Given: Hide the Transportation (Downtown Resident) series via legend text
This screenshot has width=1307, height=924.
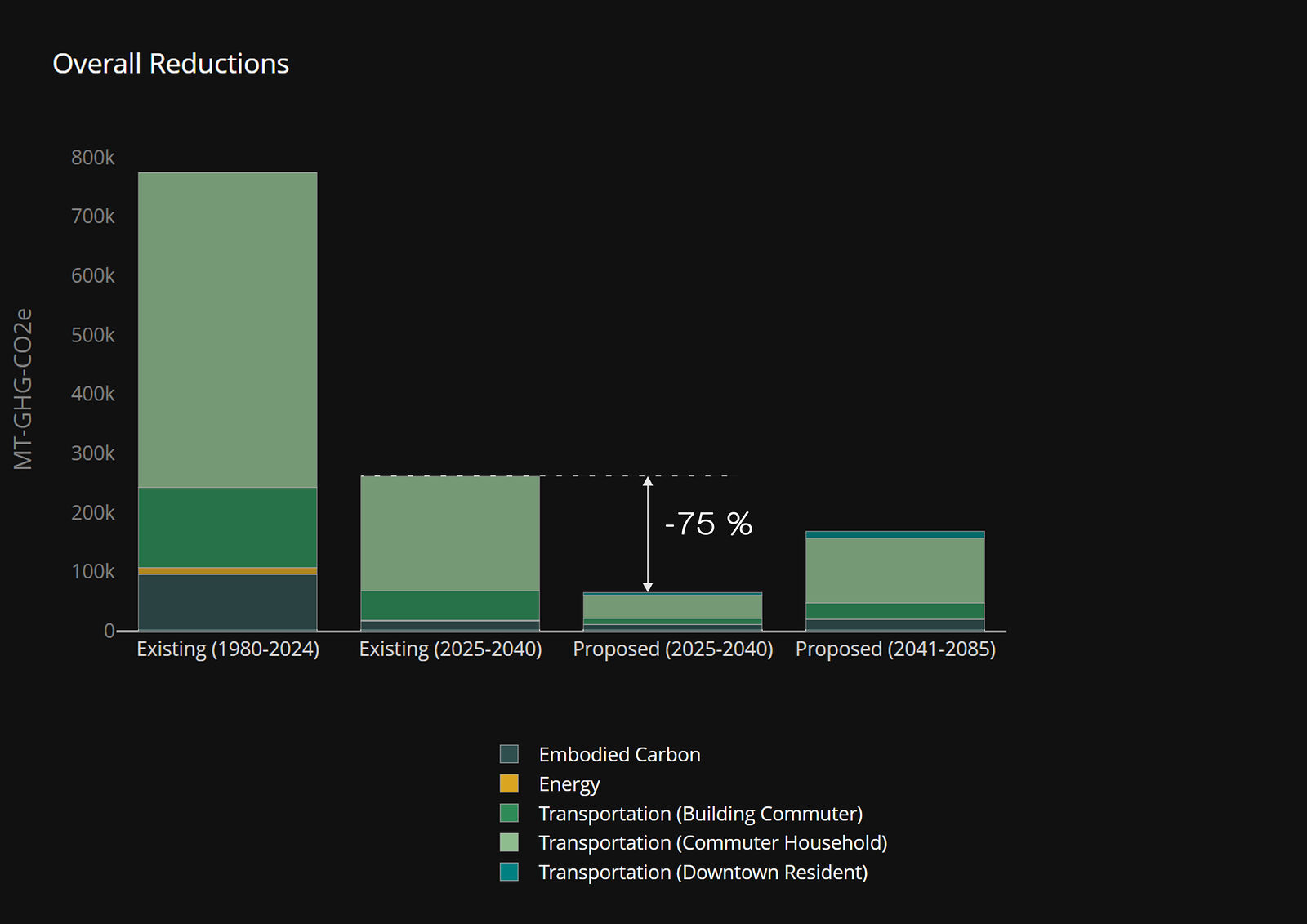Looking at the screenshot, I should [703, 872].
